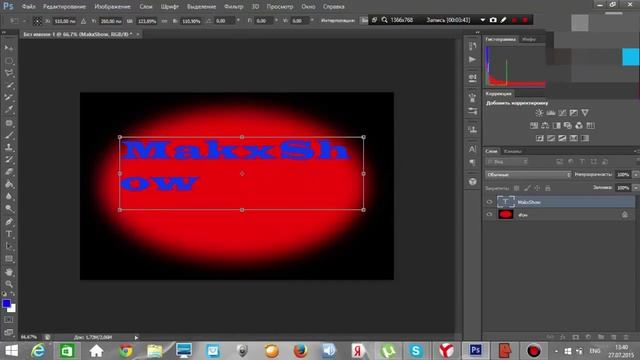Toggle Quick Mask mode
Image resolution: width=640 pixels, height=360 pixels.
9,320
